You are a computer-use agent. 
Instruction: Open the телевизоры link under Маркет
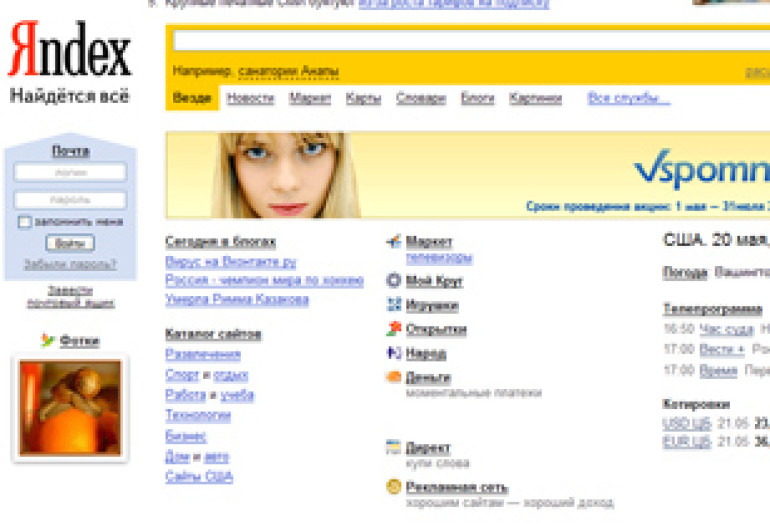(439, 258)
